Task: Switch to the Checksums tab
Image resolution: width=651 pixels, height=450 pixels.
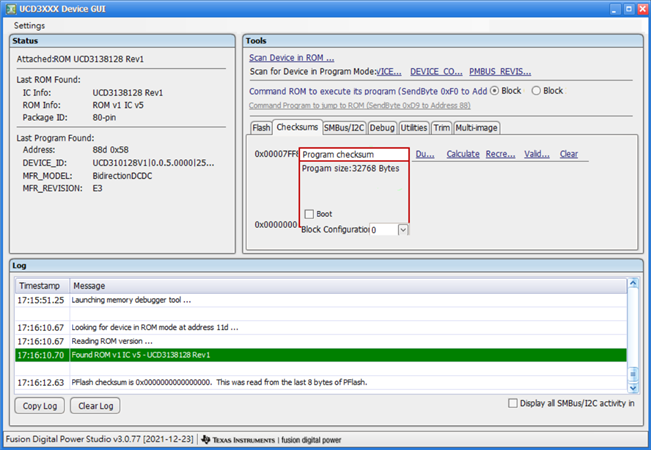Action: [297, 127]
